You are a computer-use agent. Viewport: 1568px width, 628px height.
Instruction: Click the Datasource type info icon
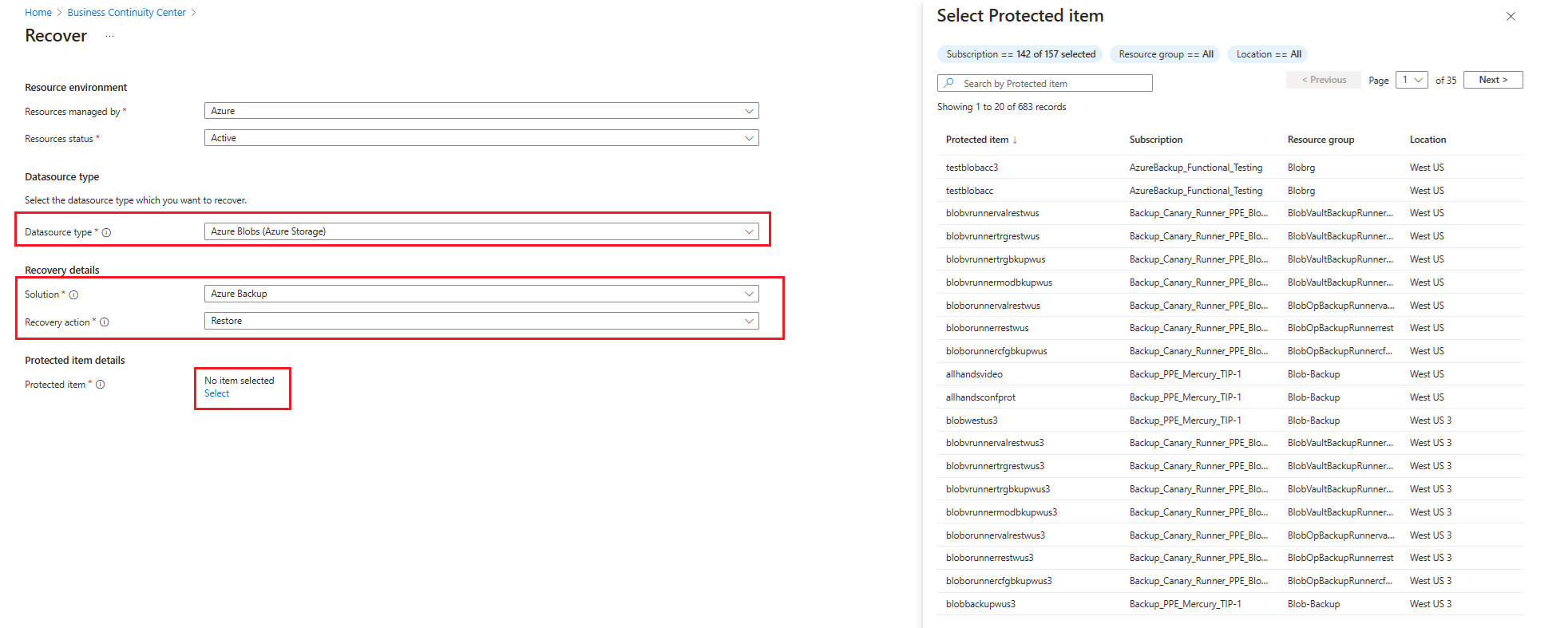click(106, 233)
